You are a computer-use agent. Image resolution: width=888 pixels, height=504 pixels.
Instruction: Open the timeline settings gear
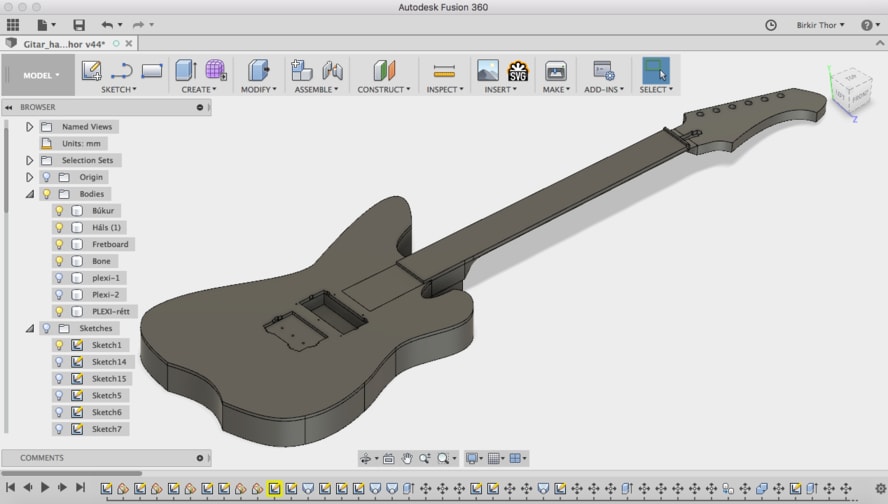(x=880, y=488)
